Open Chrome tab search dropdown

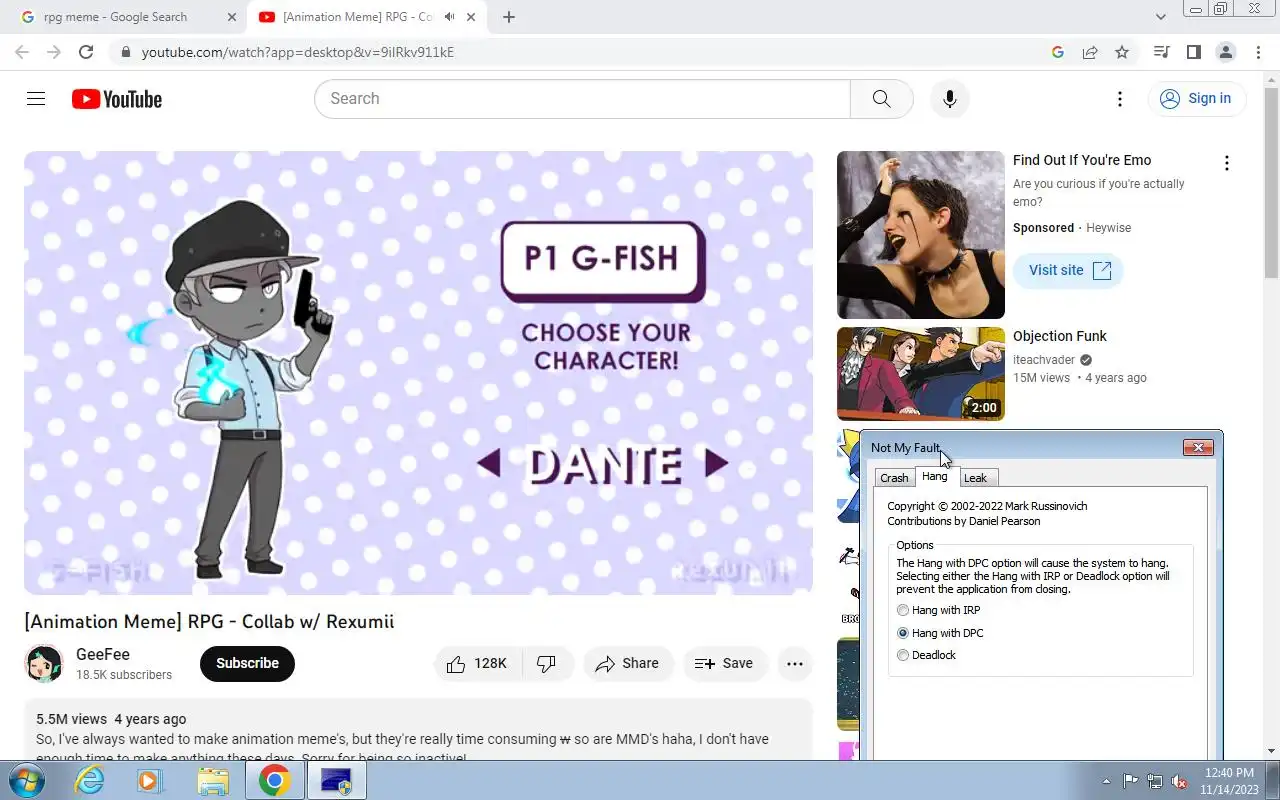coord(1160,17)
